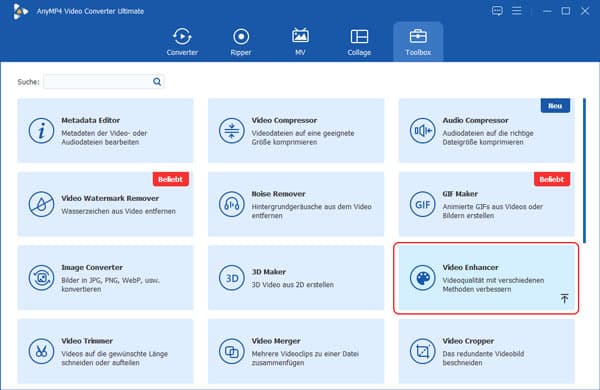Click the Image Converter title text
Viewport: 600px width, 390px height.
click(x=92, y=267)
